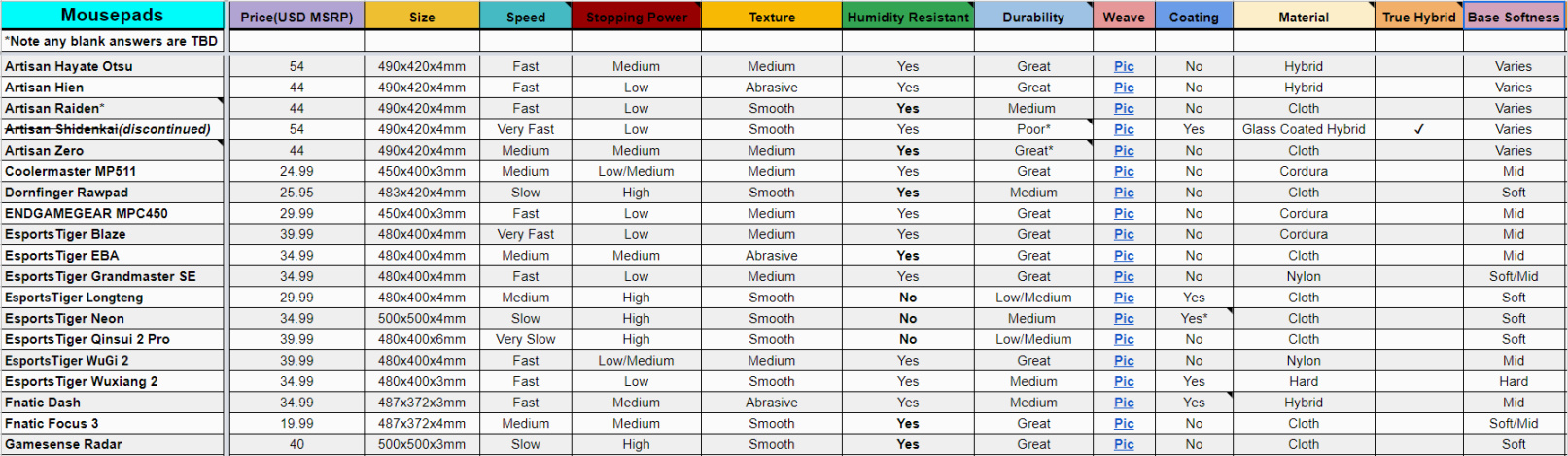The height and width of the screenshot is (456, 1568).
Task: Click the True Hybrid column header
Action: 1419,16
